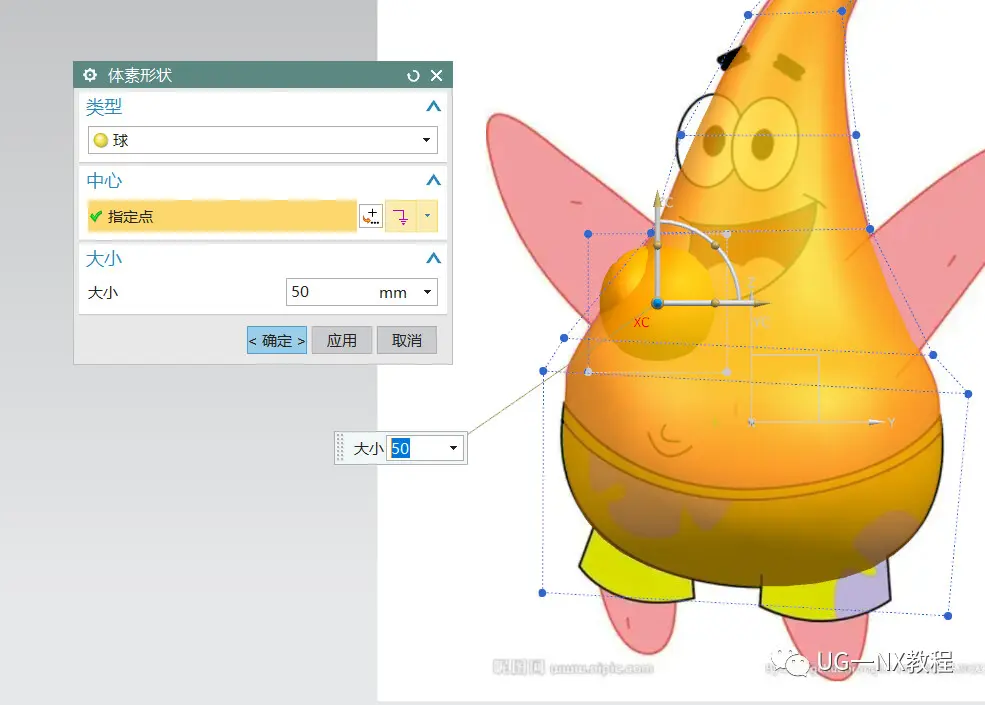Click the 类型 section header text
This screenshot has width=985, height=705.
104,107
